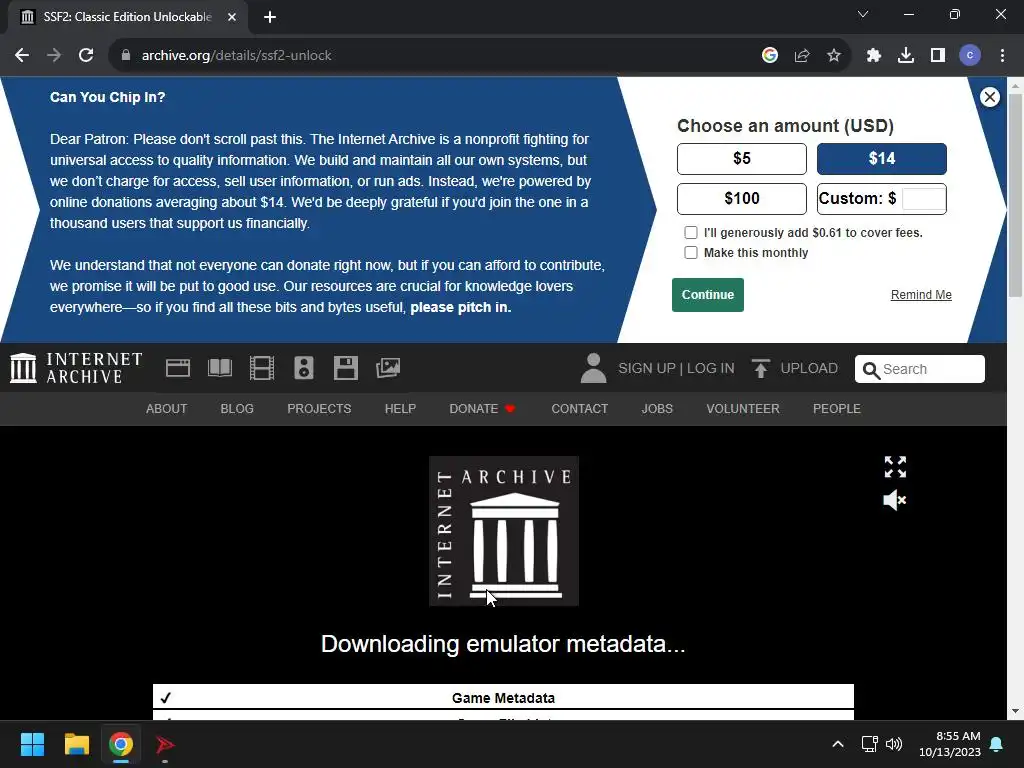Open the Video film strip icon in the navbar
The height and width of the screenshot is (768, 1024).
[262, 368]
